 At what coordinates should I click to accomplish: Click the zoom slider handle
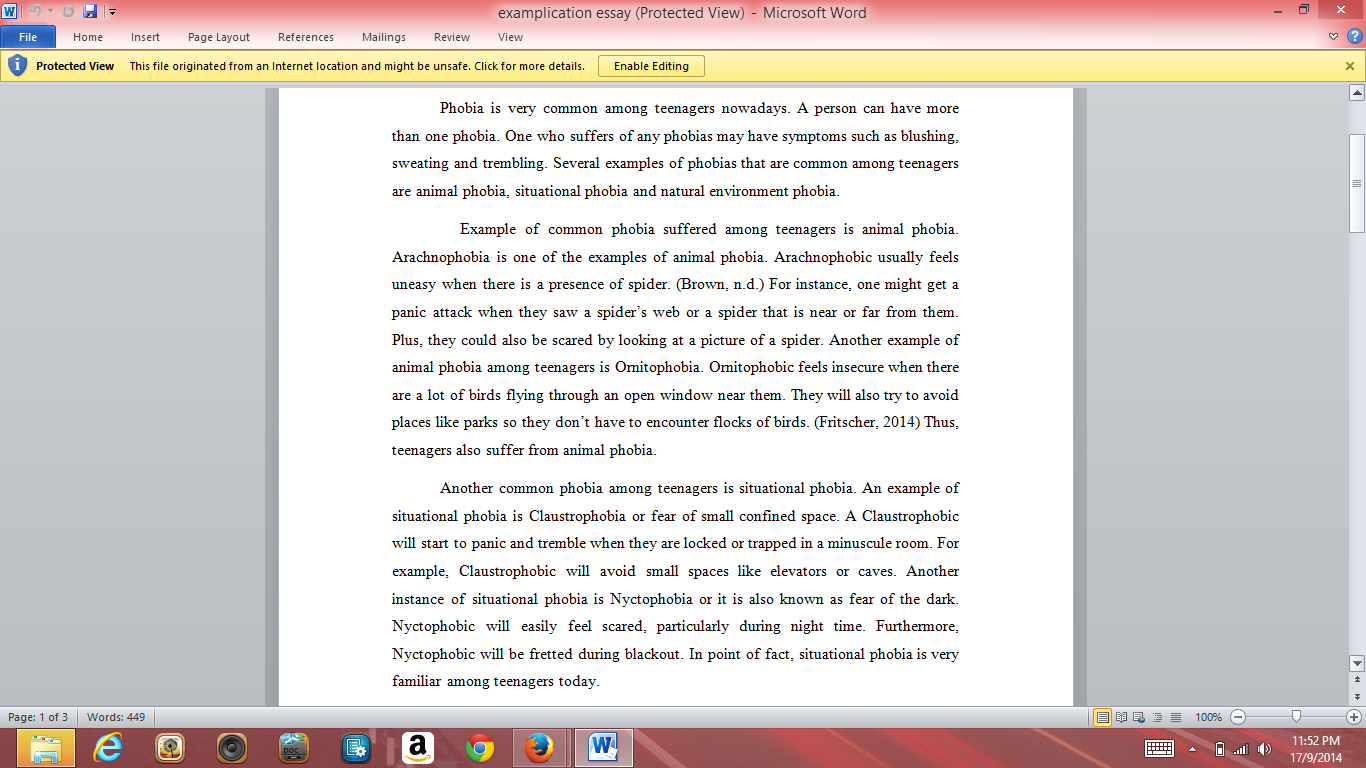pyautogui.click(x=1296, y=717)
